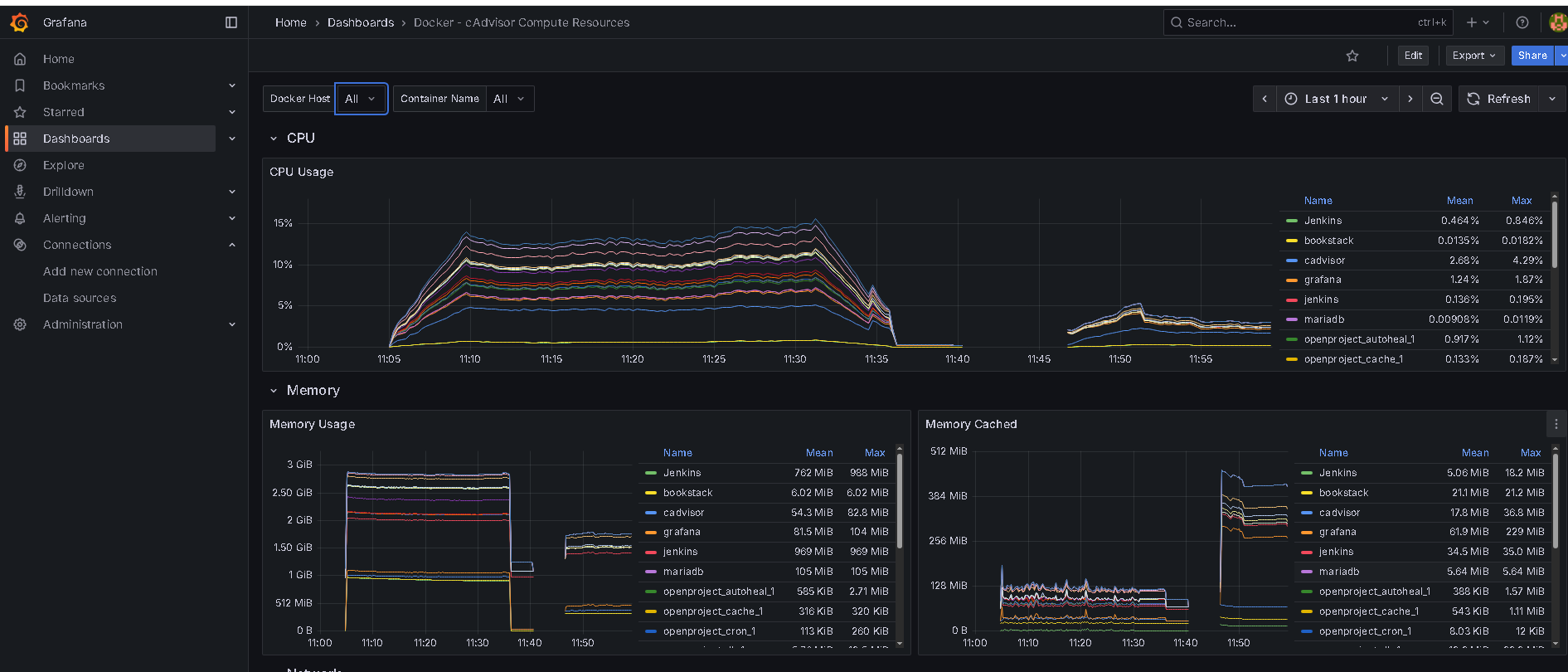Click the Alerting bell icon
This screenshot has height=672, width=1568.
(x=20, y=218)
